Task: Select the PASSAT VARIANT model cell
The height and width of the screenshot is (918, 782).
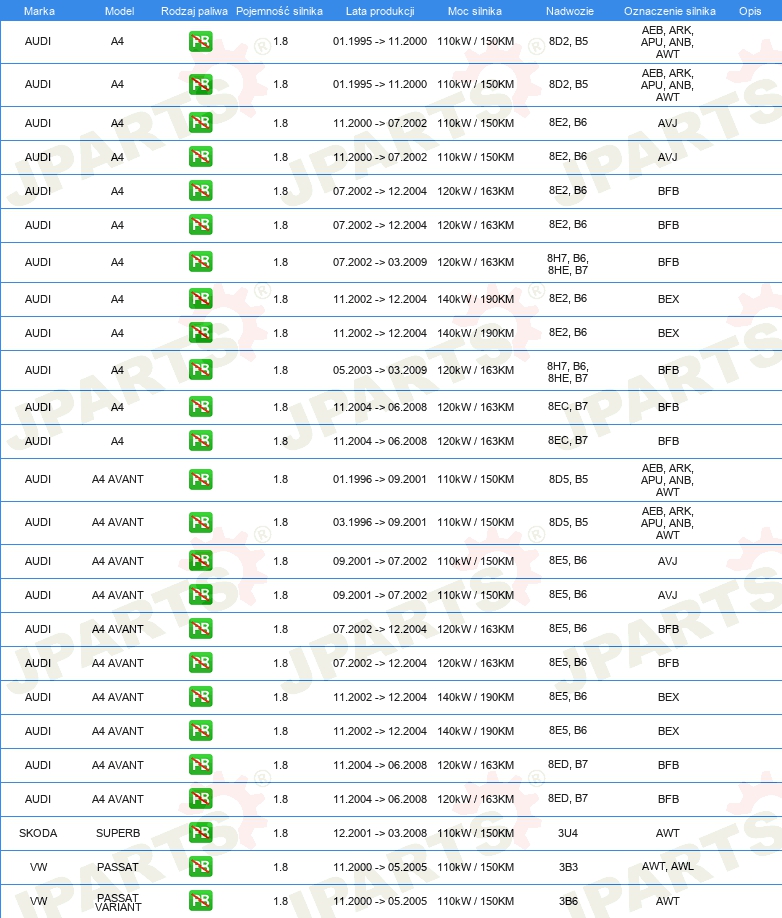Action: pyautogui.click(x=118, y=902)
